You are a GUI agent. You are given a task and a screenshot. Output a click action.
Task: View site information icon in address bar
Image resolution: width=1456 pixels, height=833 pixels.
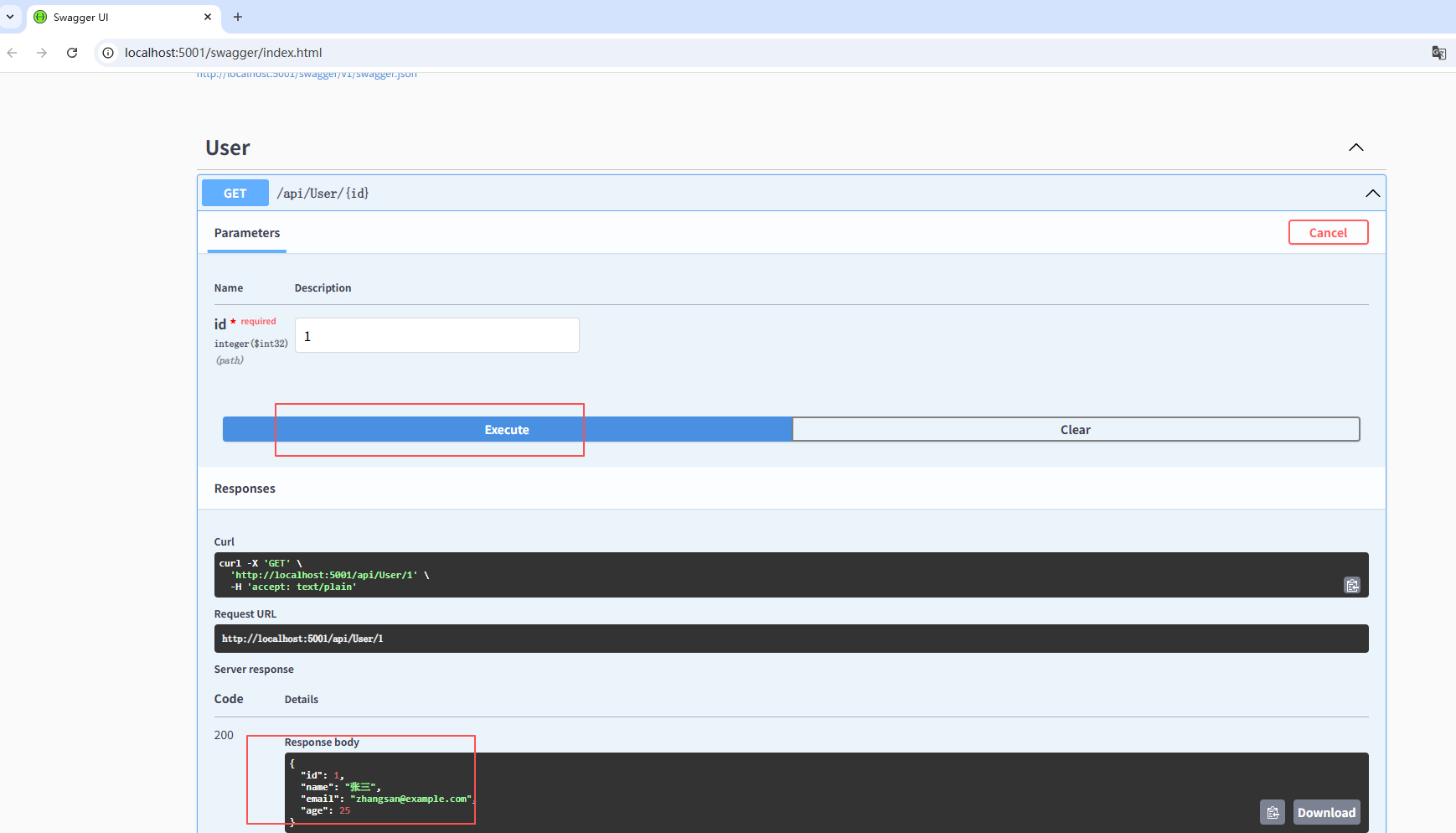tap(108, 53)
